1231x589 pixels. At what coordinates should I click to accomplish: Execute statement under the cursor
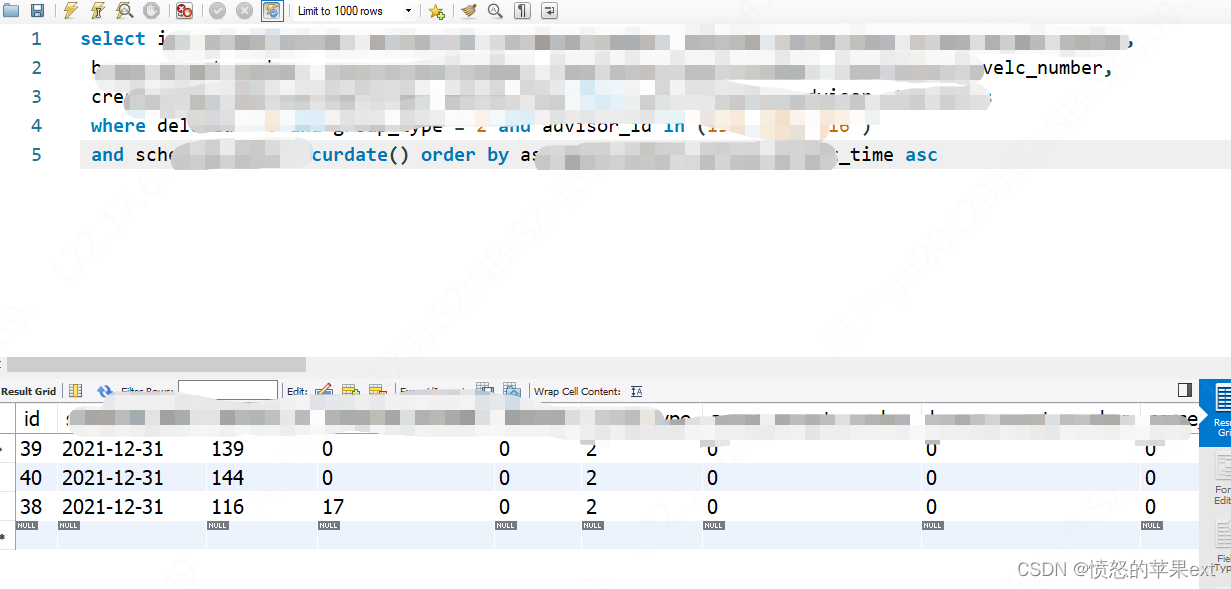[98, 11]
